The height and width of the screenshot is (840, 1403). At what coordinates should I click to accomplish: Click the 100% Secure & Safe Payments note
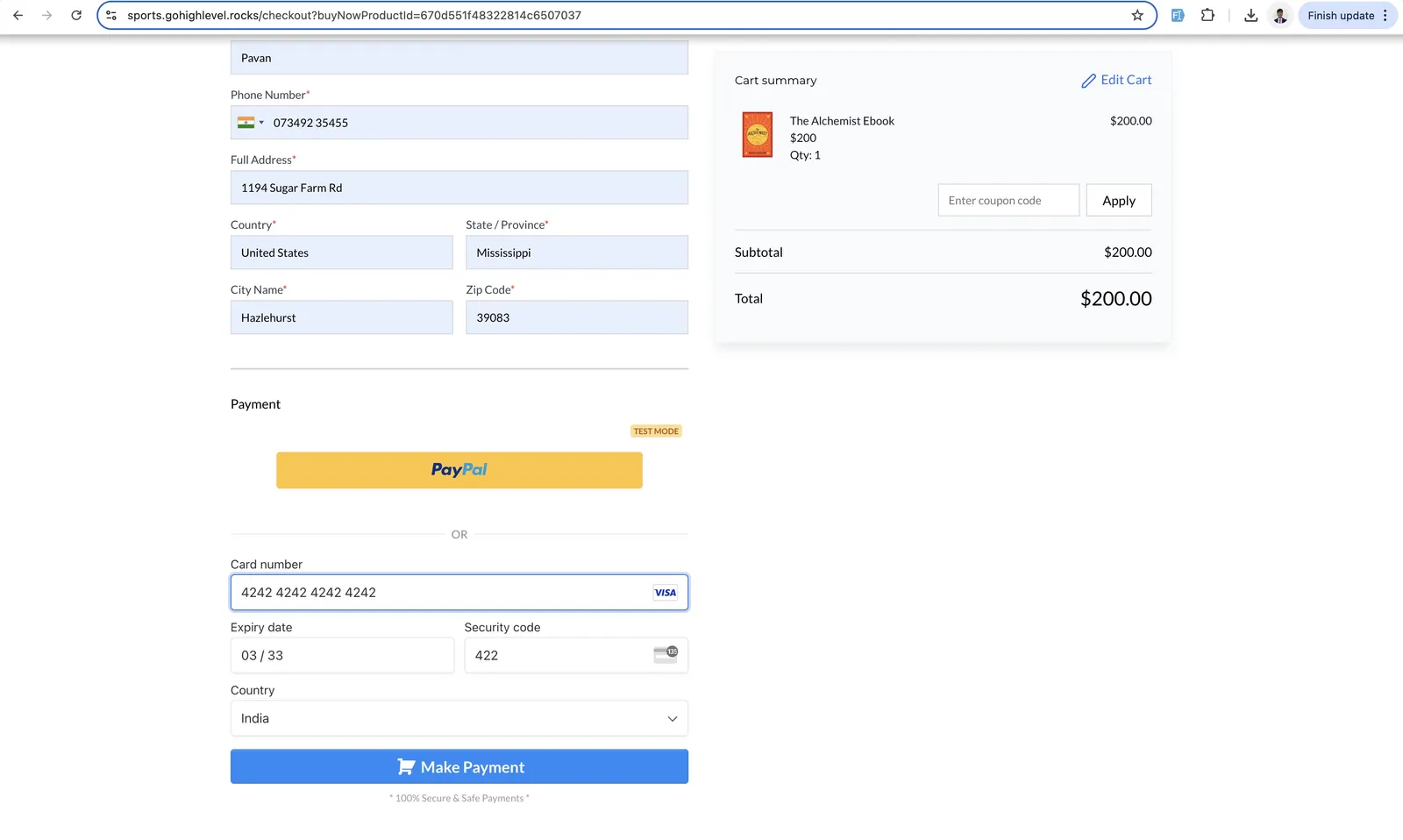click(459, 798)
